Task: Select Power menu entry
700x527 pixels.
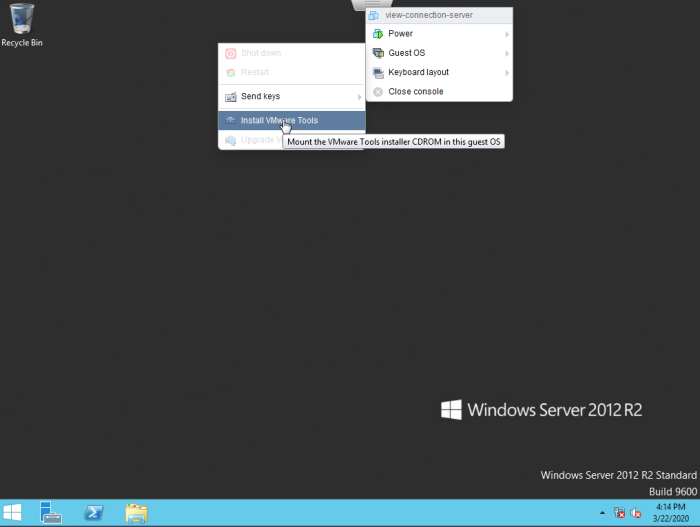Action: [x=439, y=34]
